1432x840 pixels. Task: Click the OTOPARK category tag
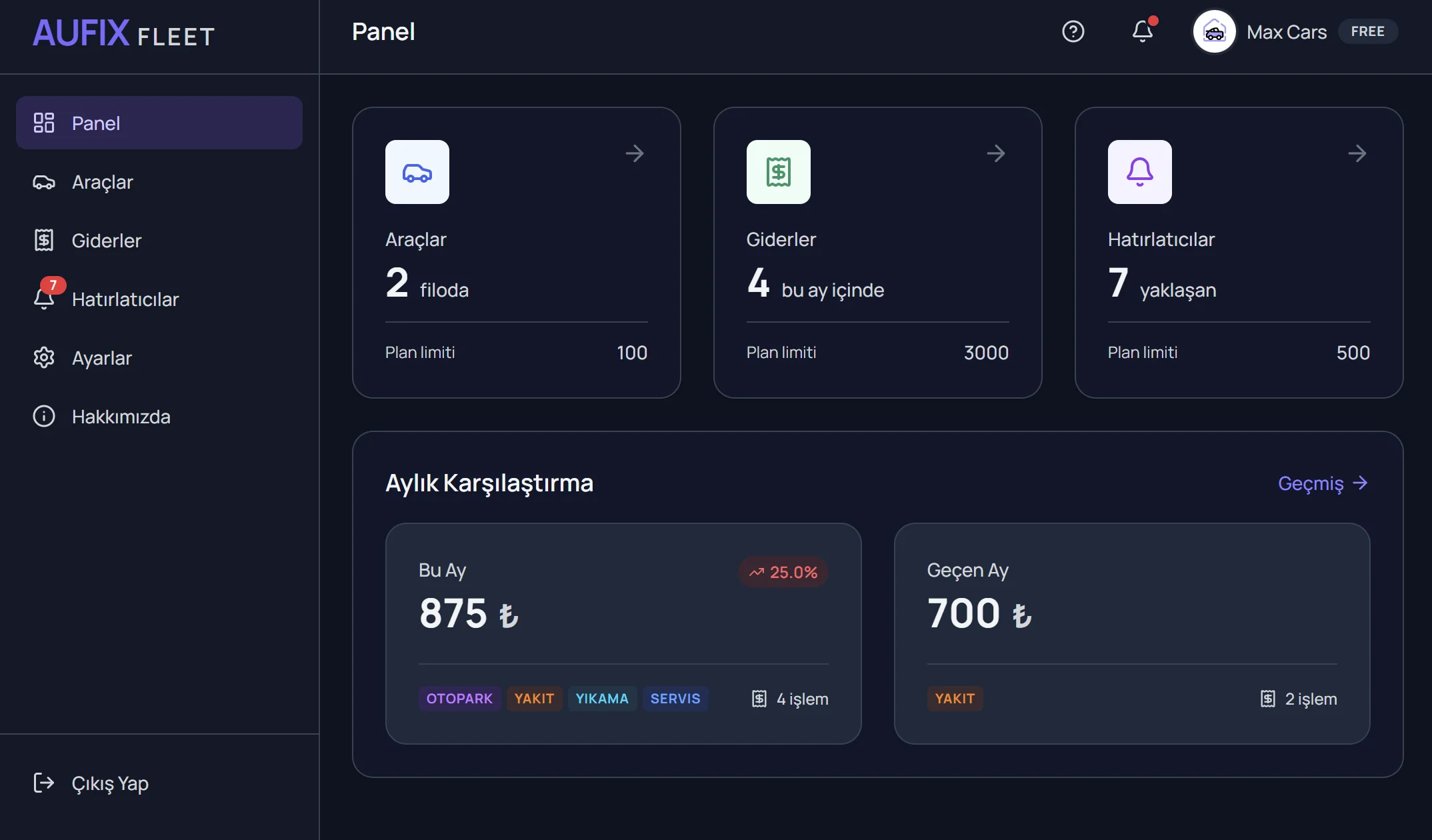(459, 699)
